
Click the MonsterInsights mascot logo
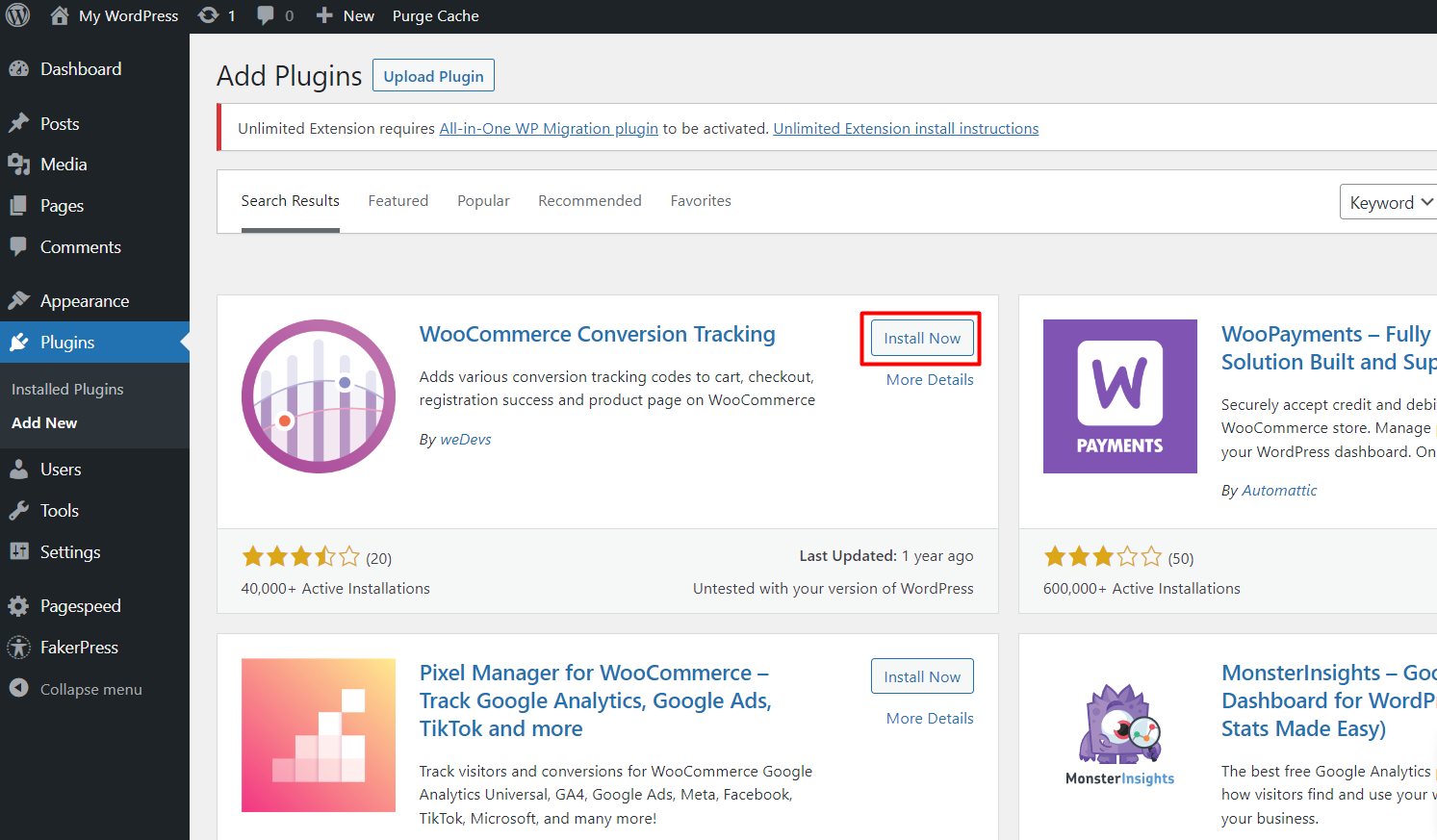[1120, 735]
